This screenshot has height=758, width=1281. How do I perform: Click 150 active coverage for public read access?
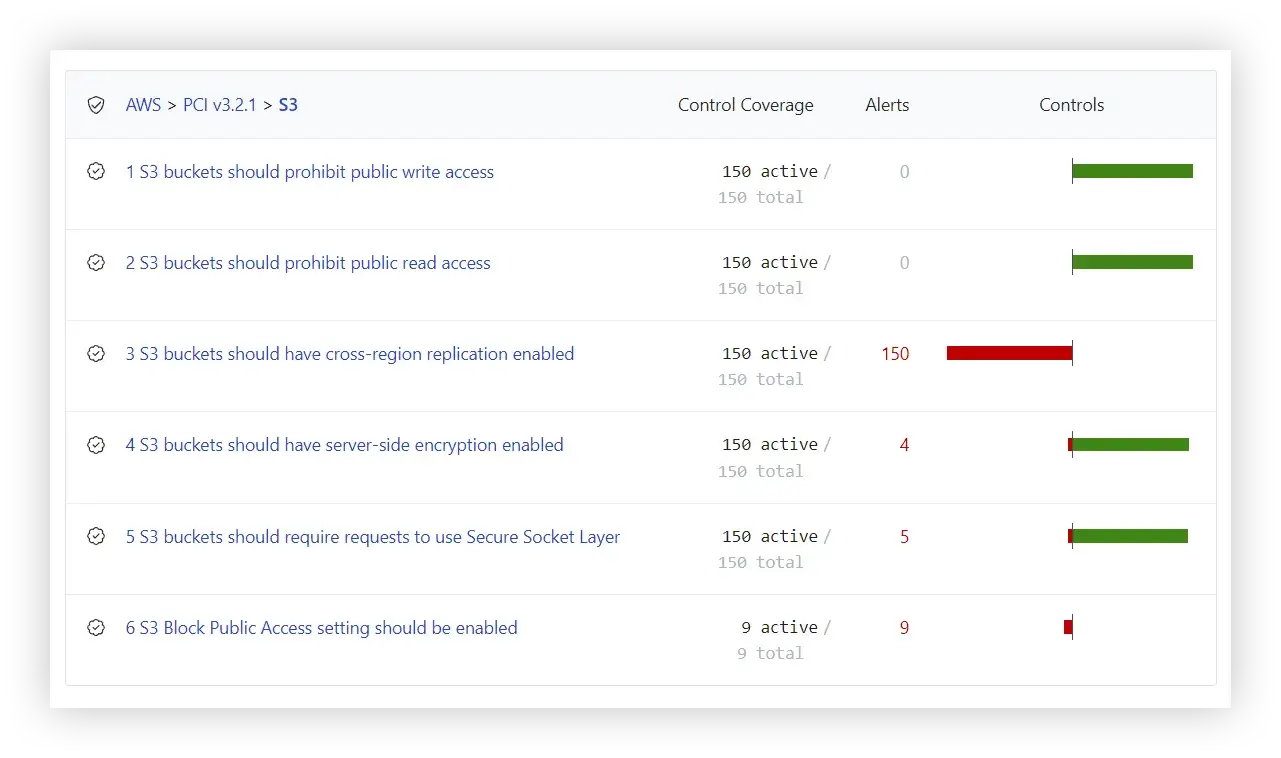click(x=770, y=263)
